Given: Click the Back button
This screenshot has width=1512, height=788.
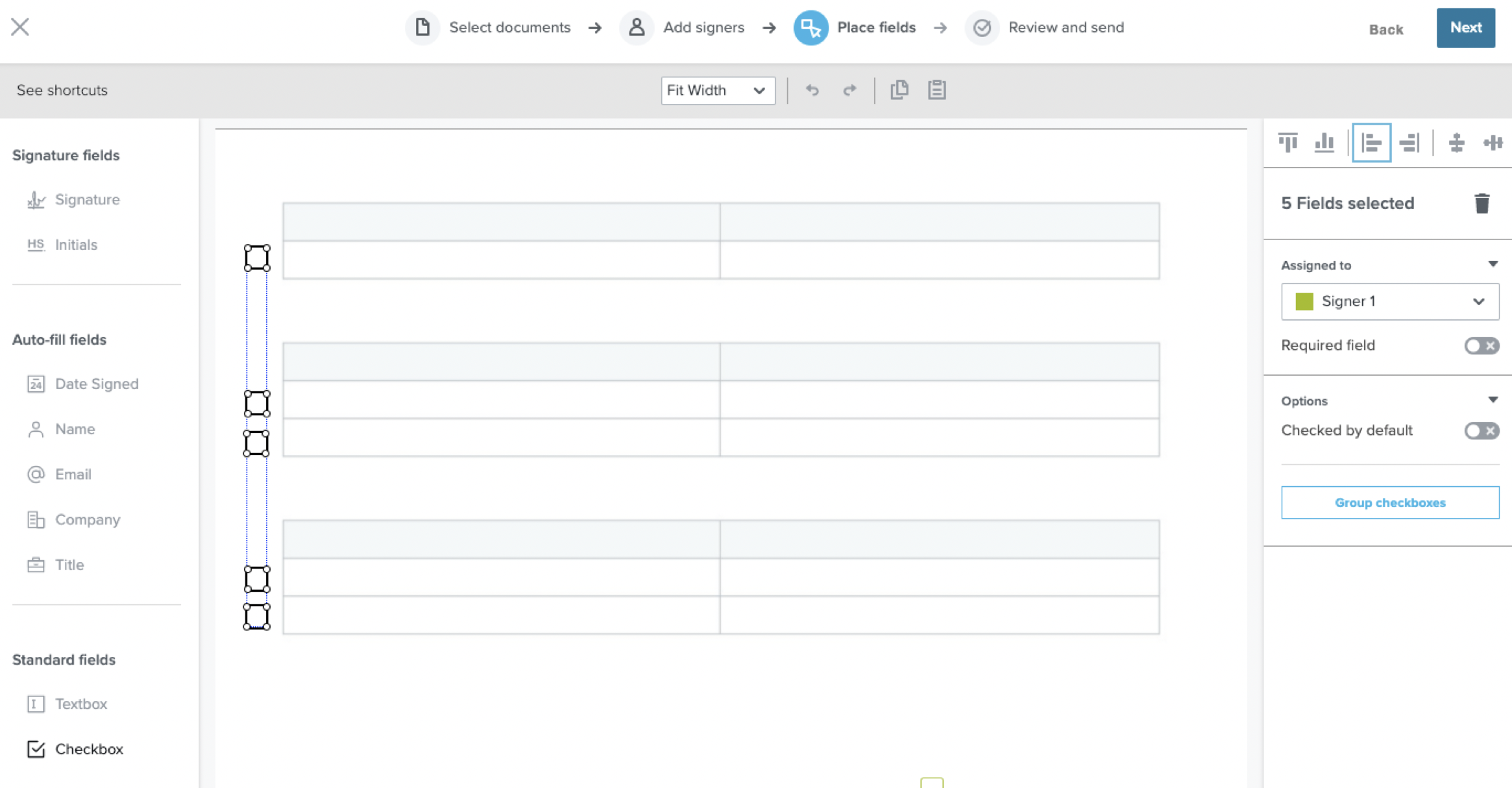Looking at the screenshot, I should pos(1386,29).
